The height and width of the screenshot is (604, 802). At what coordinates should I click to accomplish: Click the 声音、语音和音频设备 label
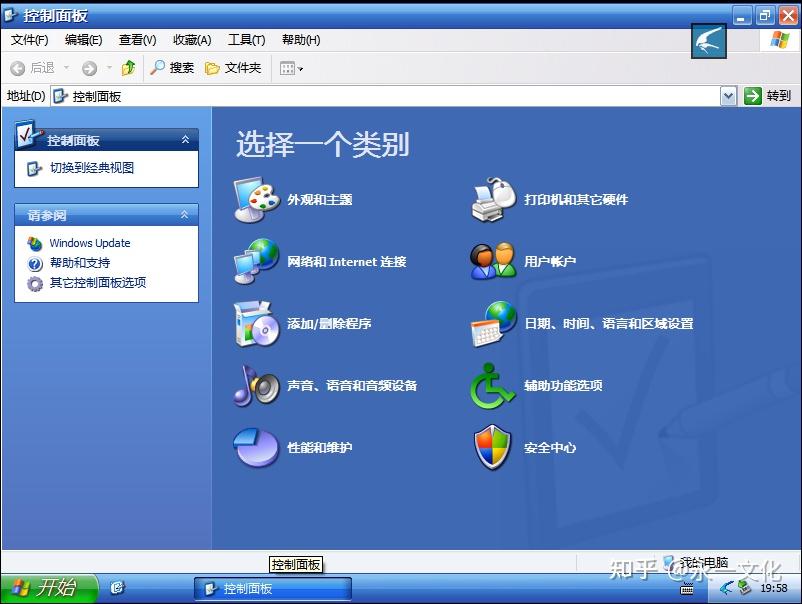click(x=352, y=386)
